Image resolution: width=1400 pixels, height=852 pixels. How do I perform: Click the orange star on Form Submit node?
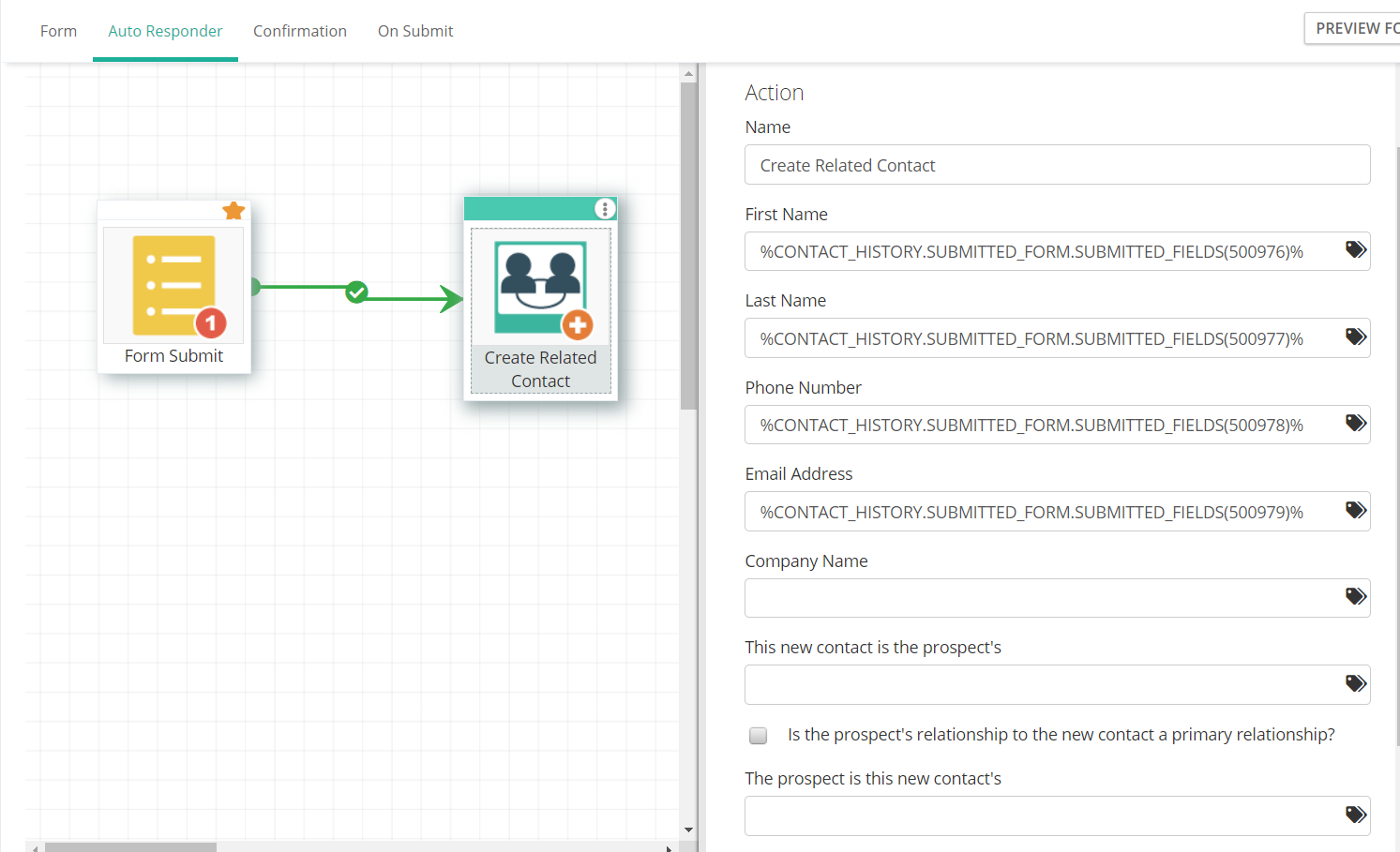233,211
